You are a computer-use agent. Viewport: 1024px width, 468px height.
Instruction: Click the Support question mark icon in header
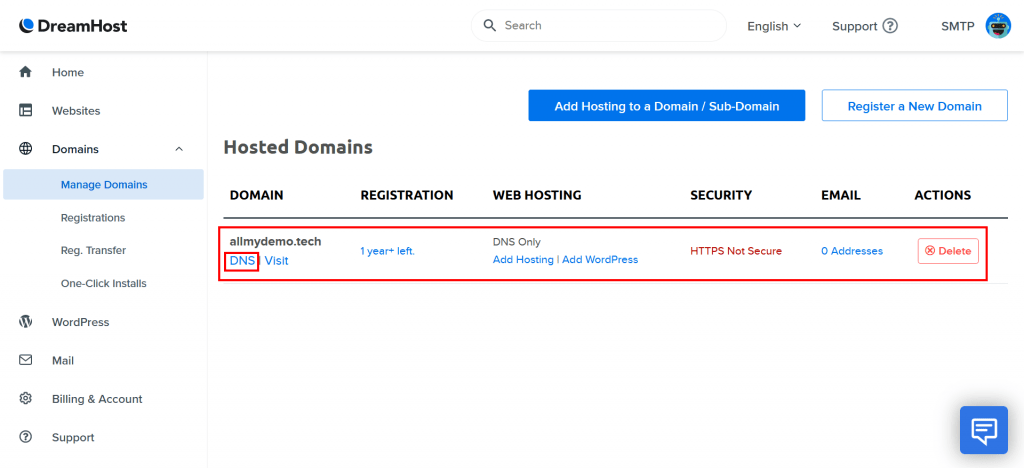pyautogui.click(x=890, y=26)
